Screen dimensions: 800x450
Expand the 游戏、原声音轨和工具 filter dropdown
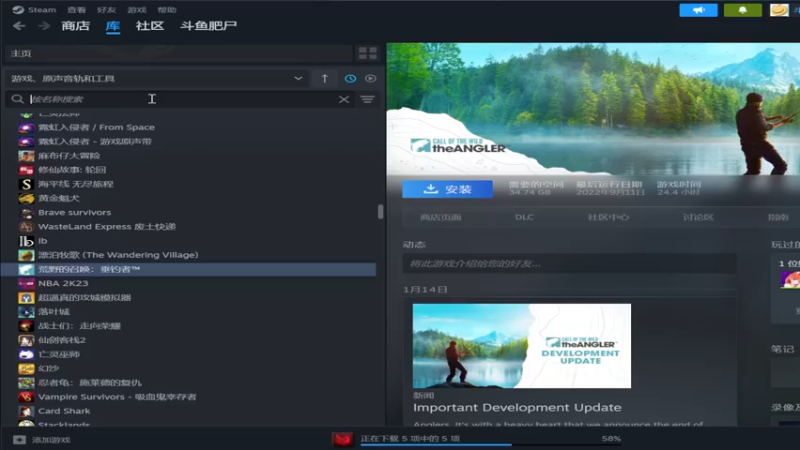(156, 79)
